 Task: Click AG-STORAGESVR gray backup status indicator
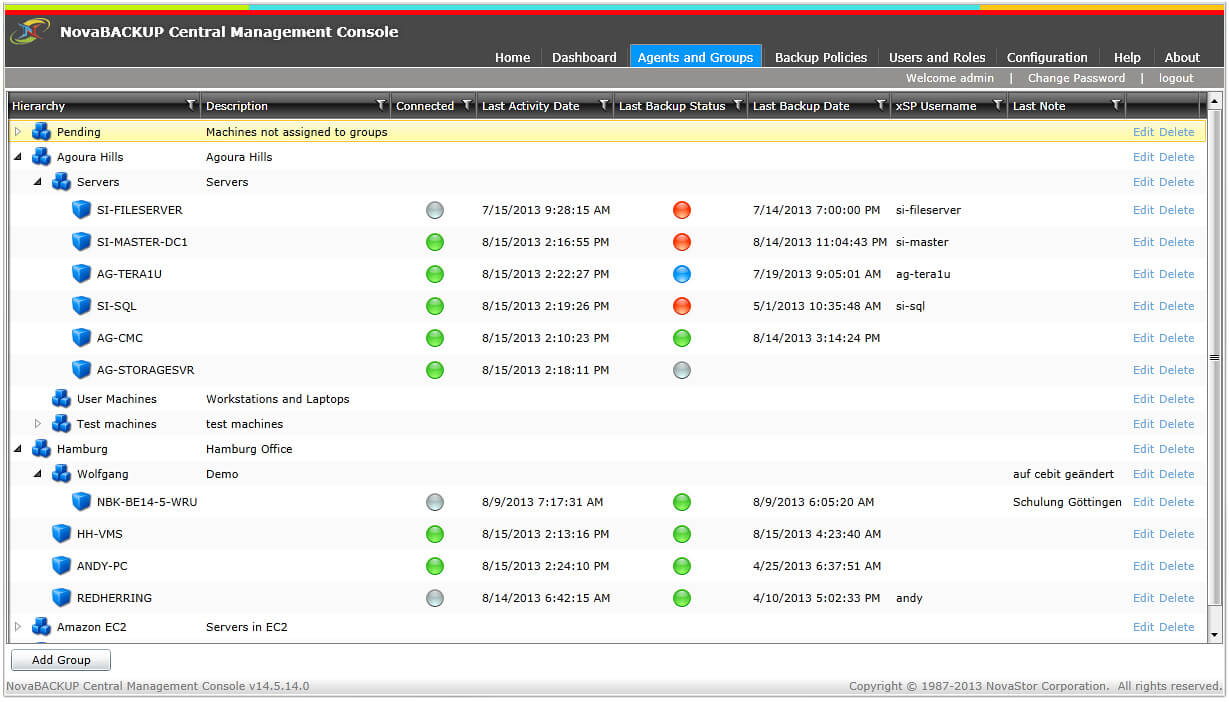(x=682, y=370)
